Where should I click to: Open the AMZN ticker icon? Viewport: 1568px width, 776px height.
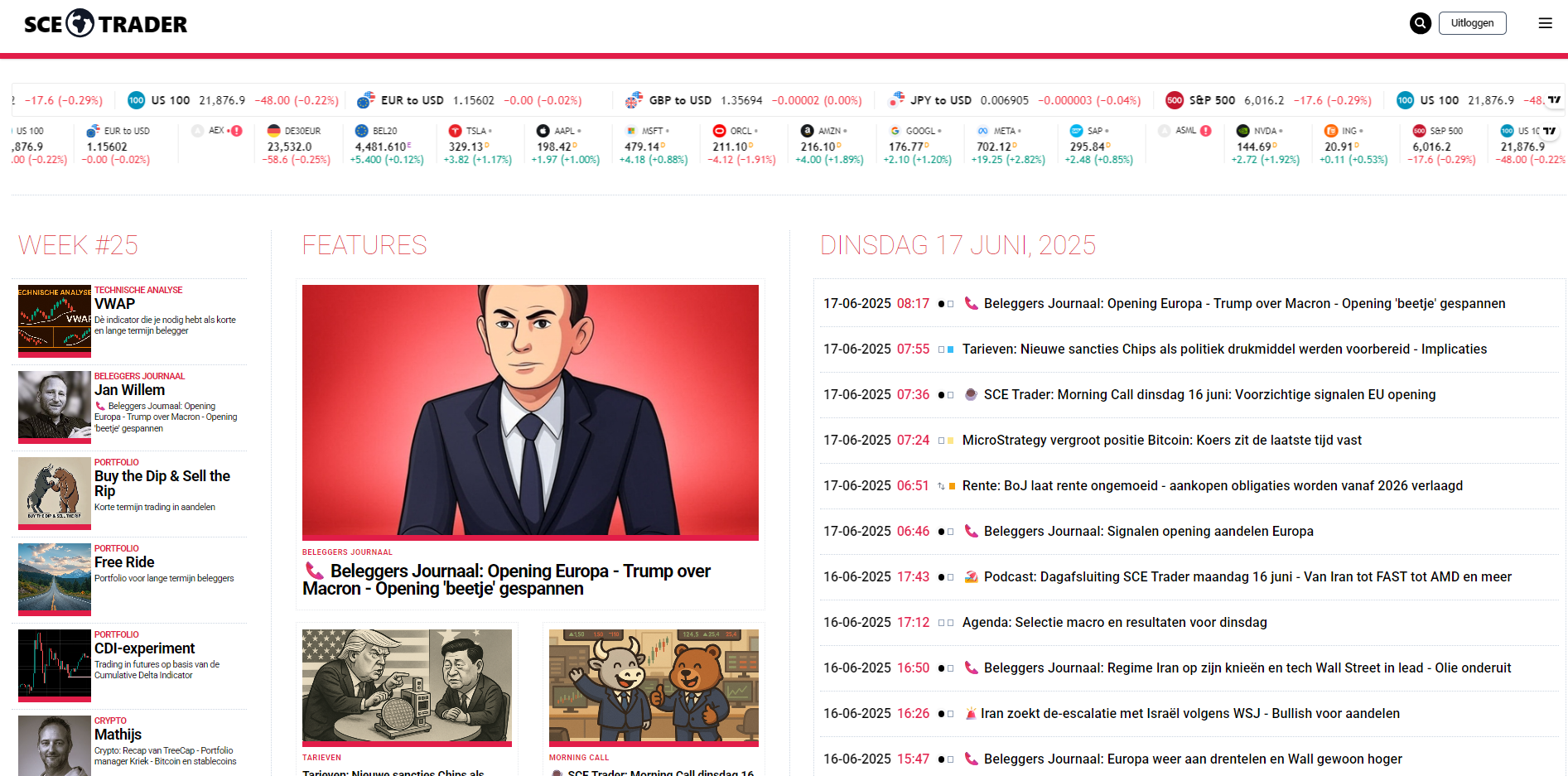807,131
